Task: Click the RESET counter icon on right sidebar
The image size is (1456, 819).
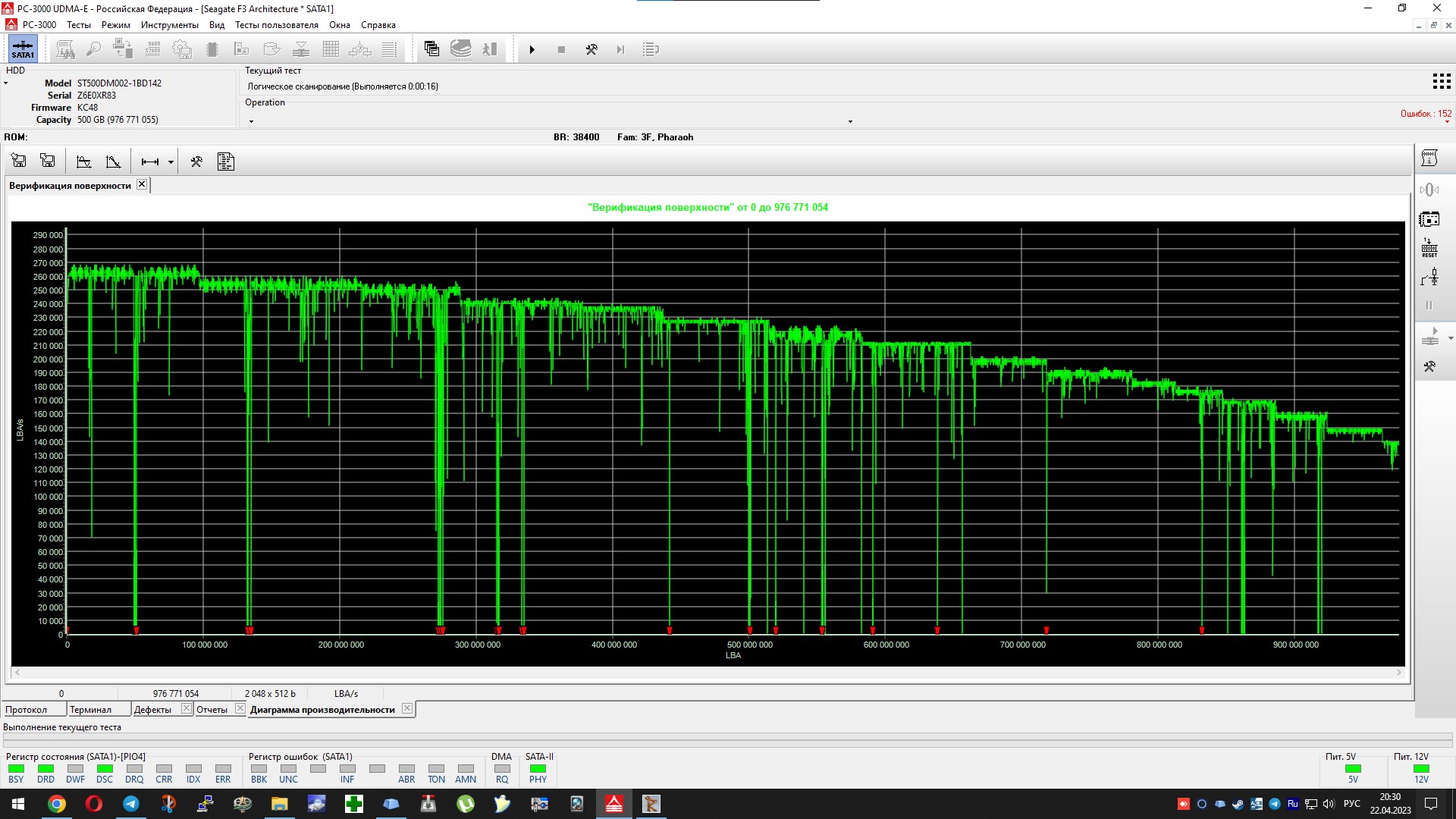Action: coord(1429,248)
